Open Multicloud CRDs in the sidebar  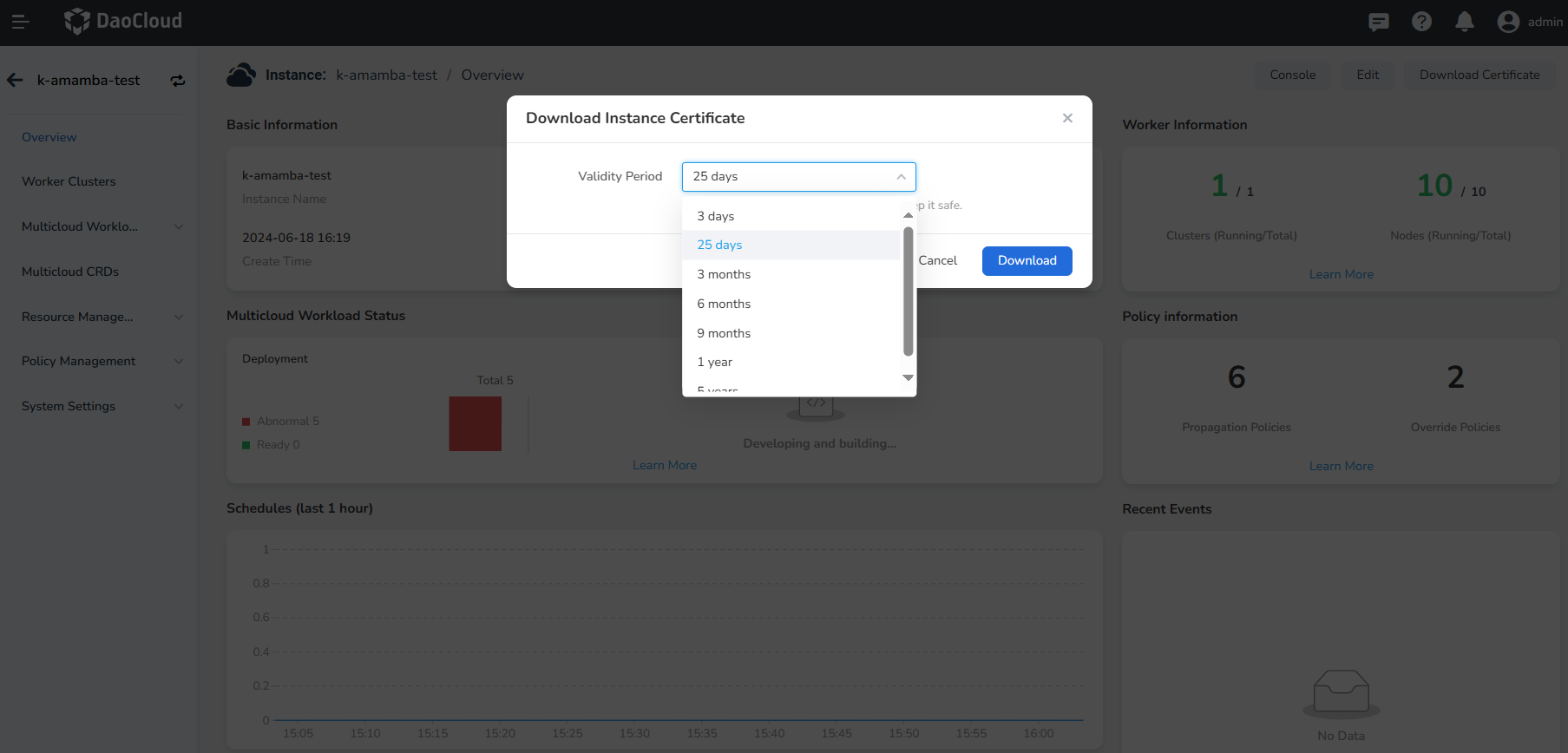click(x=70, y=272)
